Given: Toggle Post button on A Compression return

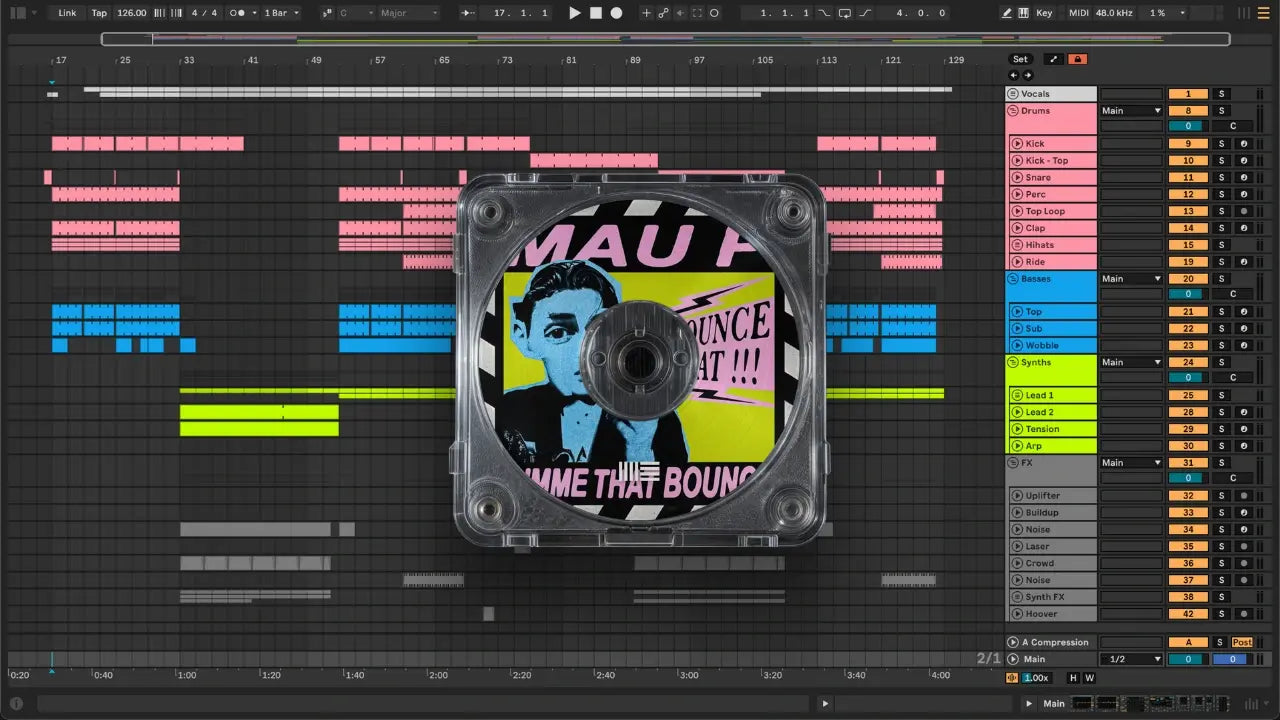Looking at the screenshot, I should pyautogui.click(x=1241, y=642).
